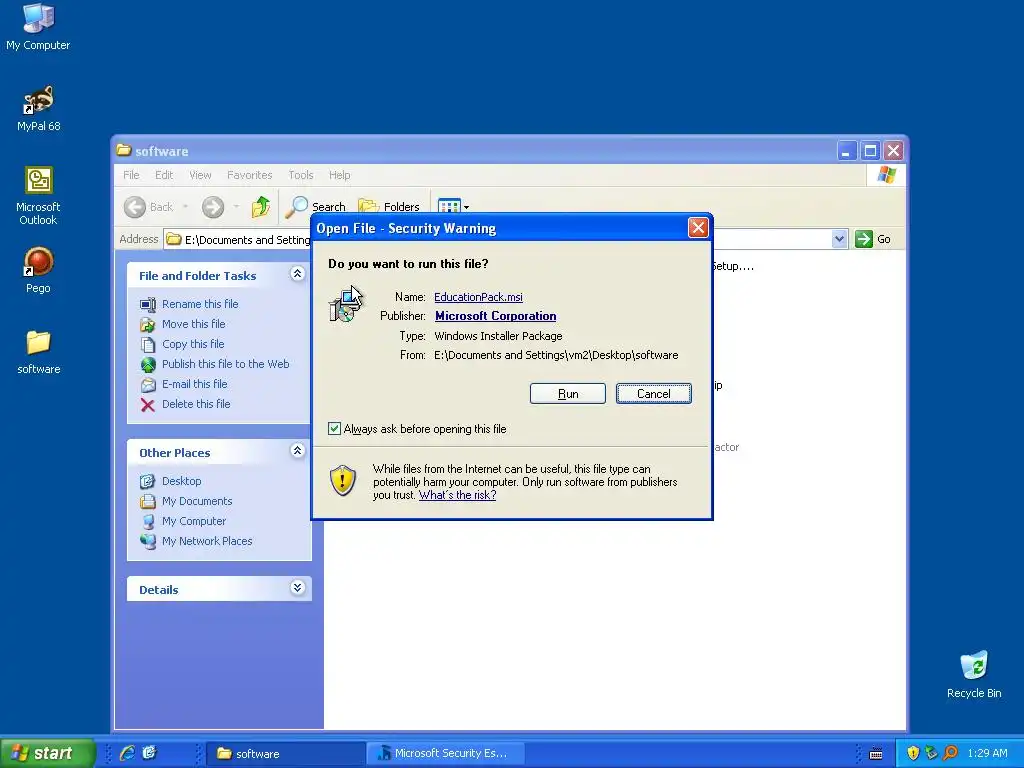
Task: Open the Help menu in software window
Action: click(339, 175)
